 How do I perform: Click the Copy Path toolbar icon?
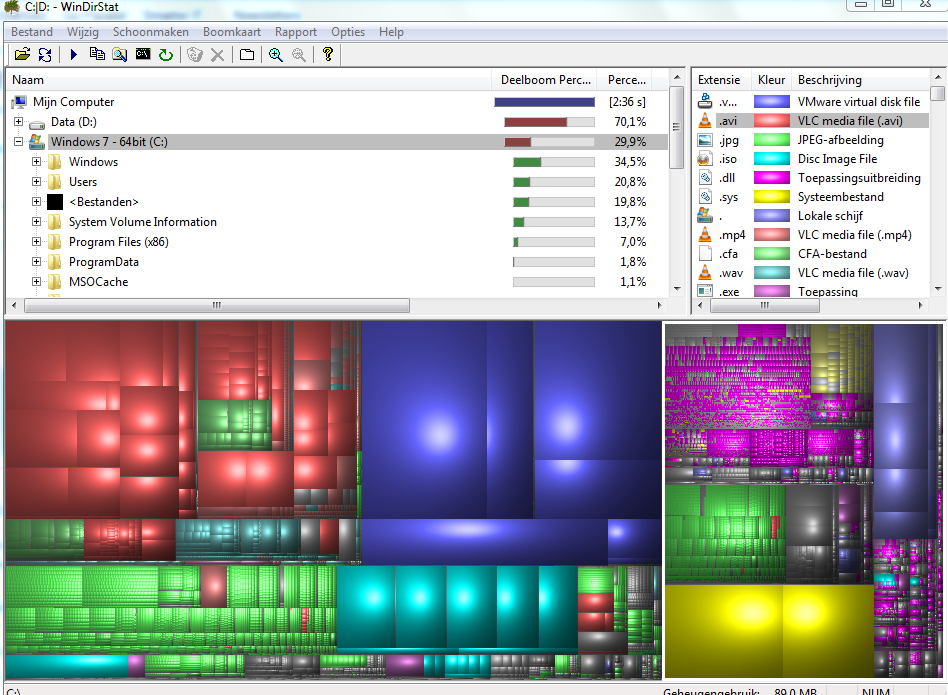pos(97,54)
